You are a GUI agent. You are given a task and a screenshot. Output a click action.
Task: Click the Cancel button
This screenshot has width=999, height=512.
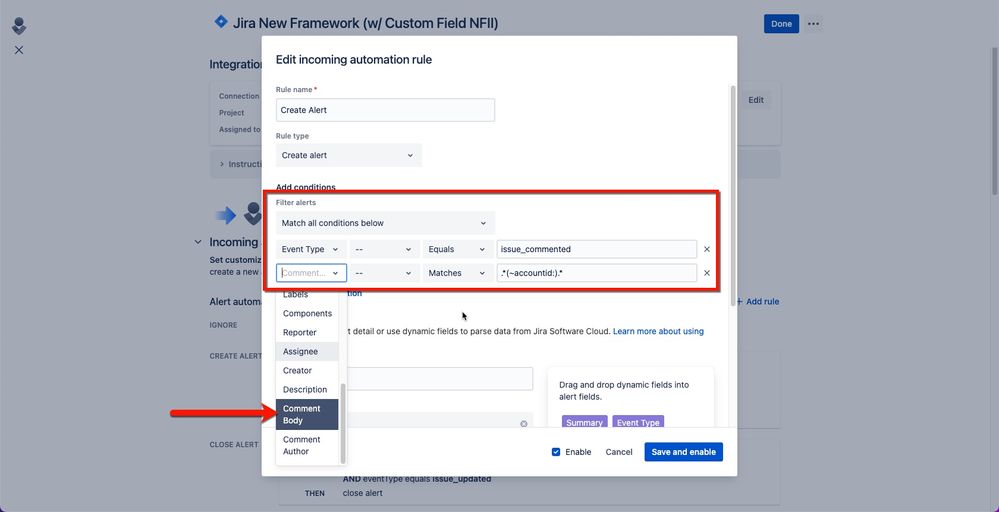(619, 452)
